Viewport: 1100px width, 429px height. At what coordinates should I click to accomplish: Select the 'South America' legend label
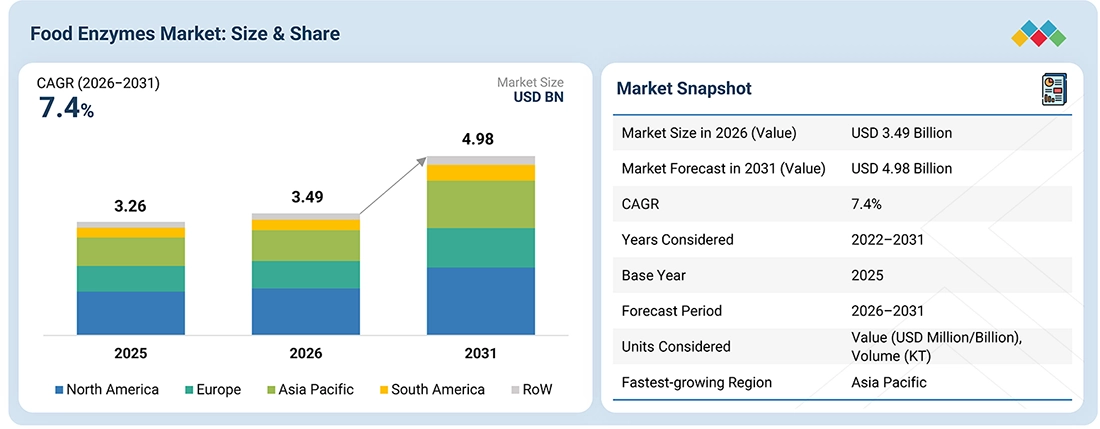pyautogui.click(x=438, y=389)
